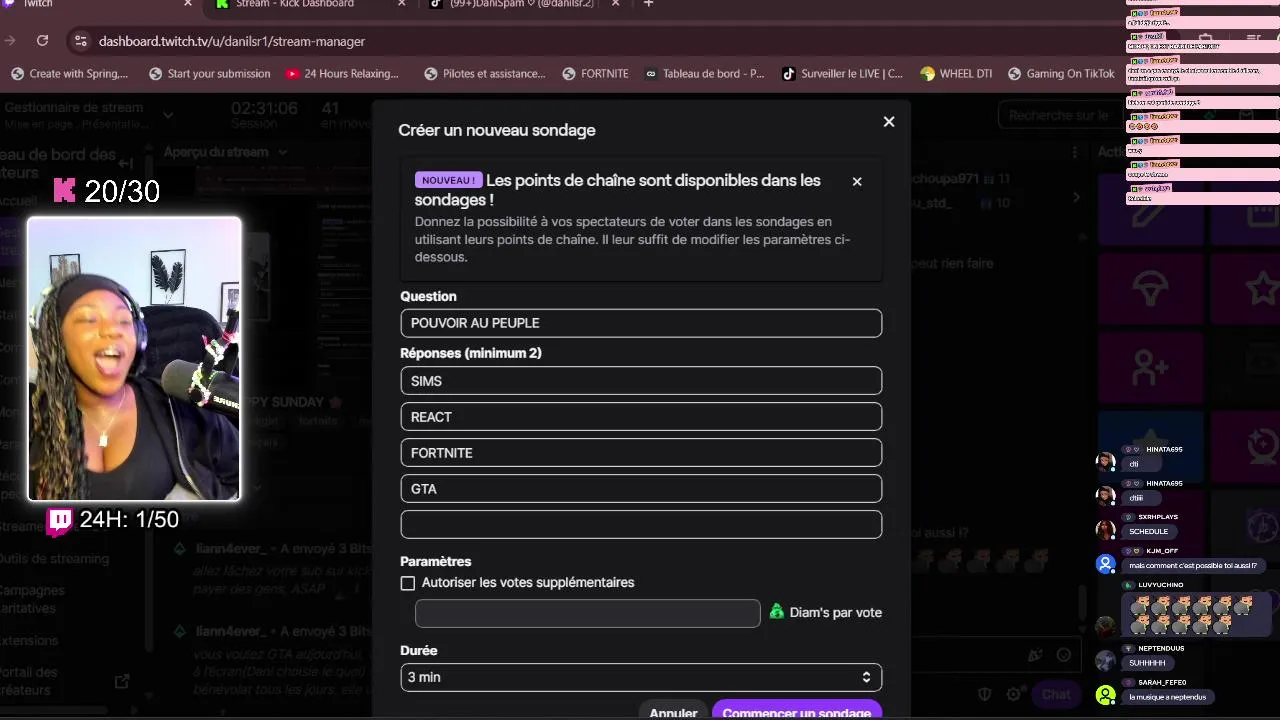This screenshot has height=720, width=1280.
Task: Open the shield moderation icon under chat
Action: pyautogui.click(x=985, y=693)
